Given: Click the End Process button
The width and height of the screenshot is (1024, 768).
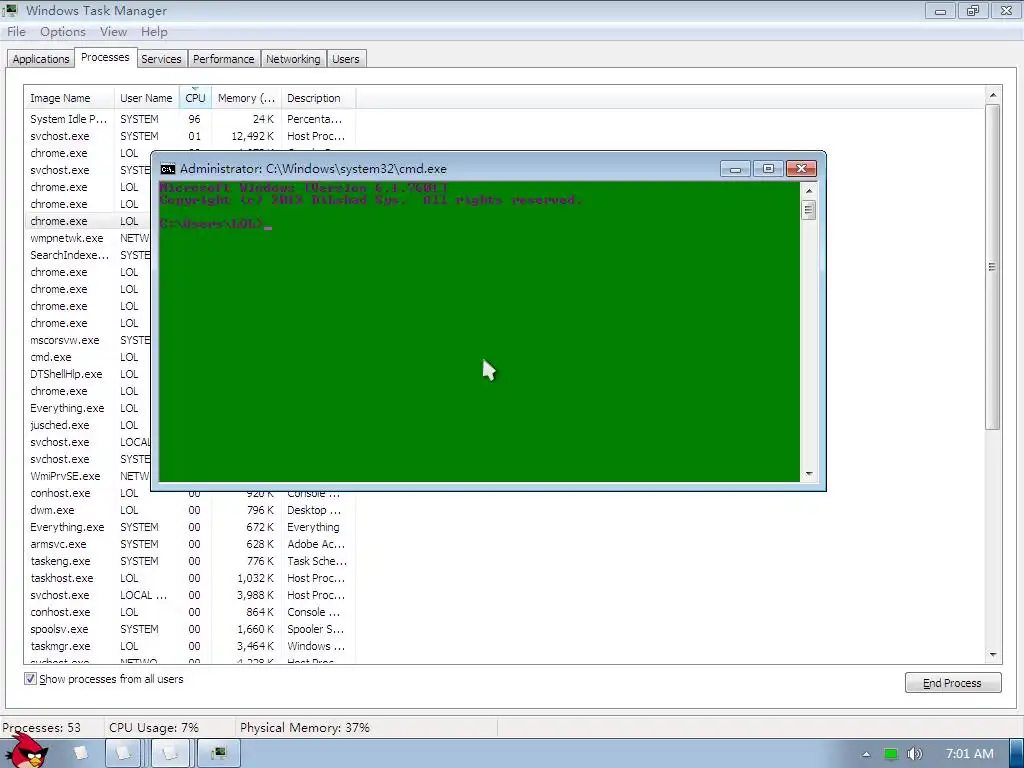Looking at the screenshot, I should tap(953, 682).
